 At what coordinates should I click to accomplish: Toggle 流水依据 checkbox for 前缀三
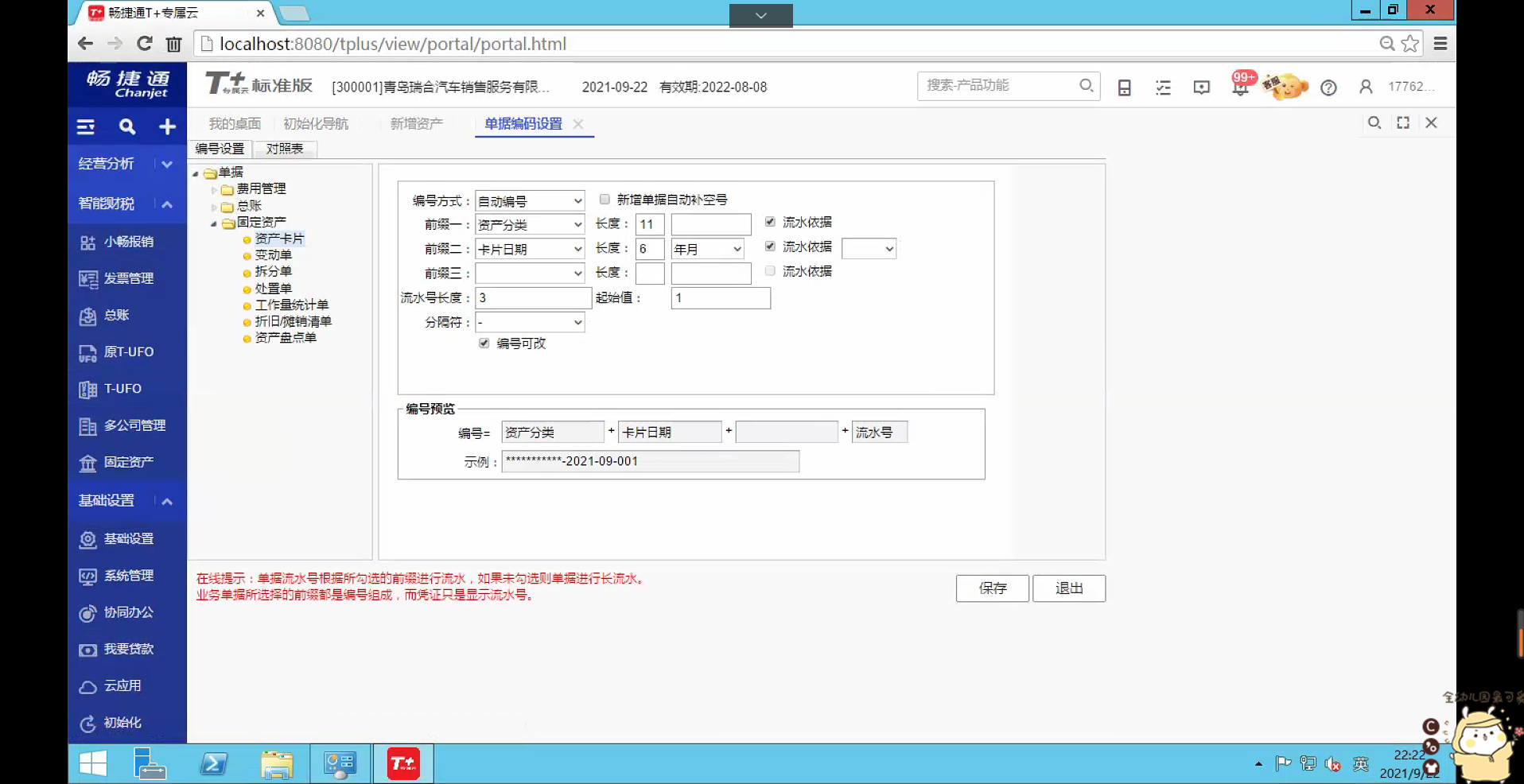coord(770,271)
